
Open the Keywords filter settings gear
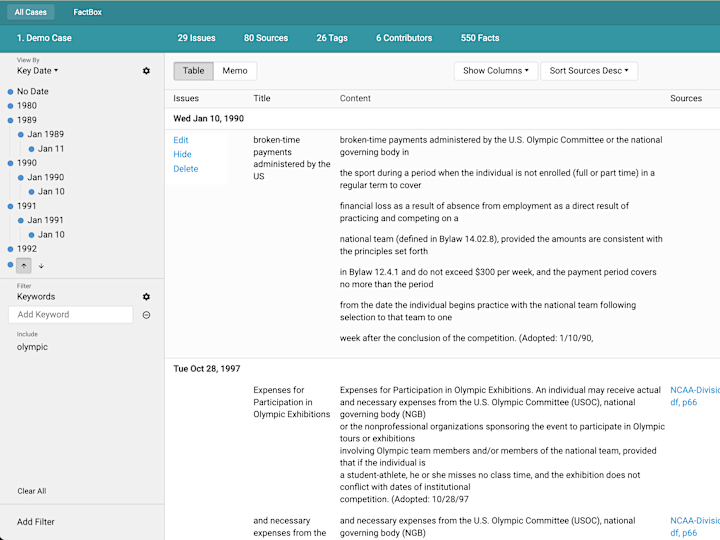pyautogui.click(x=146, y=297)
